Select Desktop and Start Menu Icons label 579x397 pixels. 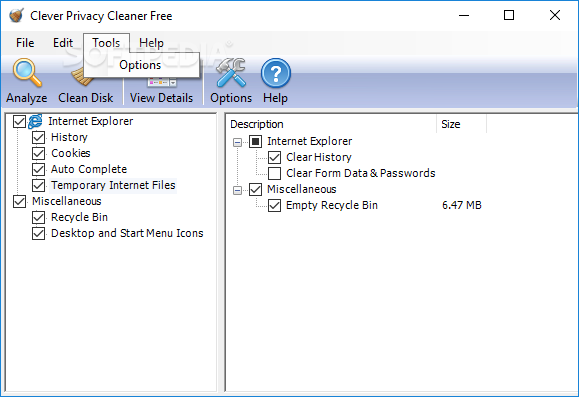click(127, 233)
